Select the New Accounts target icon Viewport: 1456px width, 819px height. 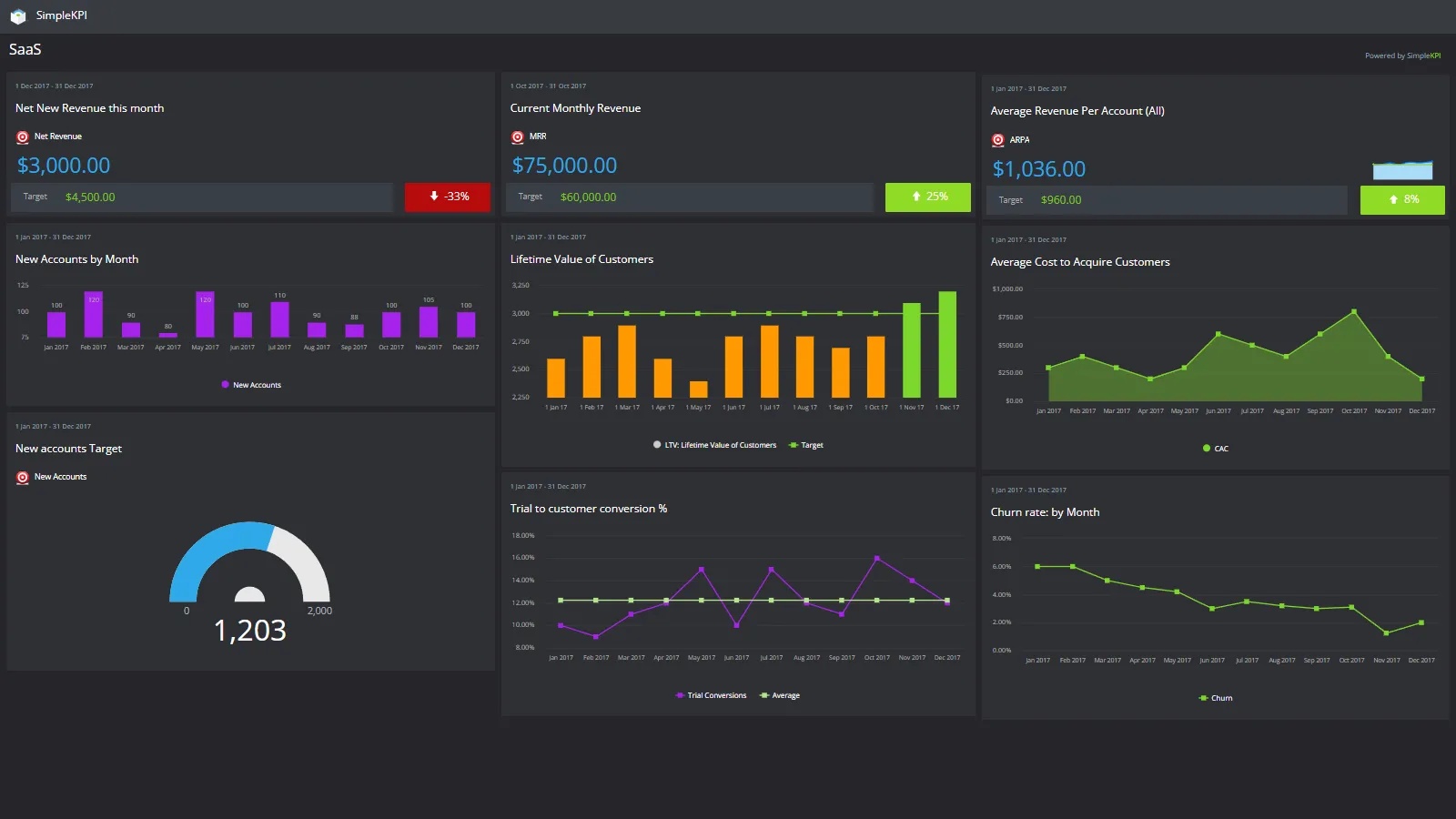23,476
